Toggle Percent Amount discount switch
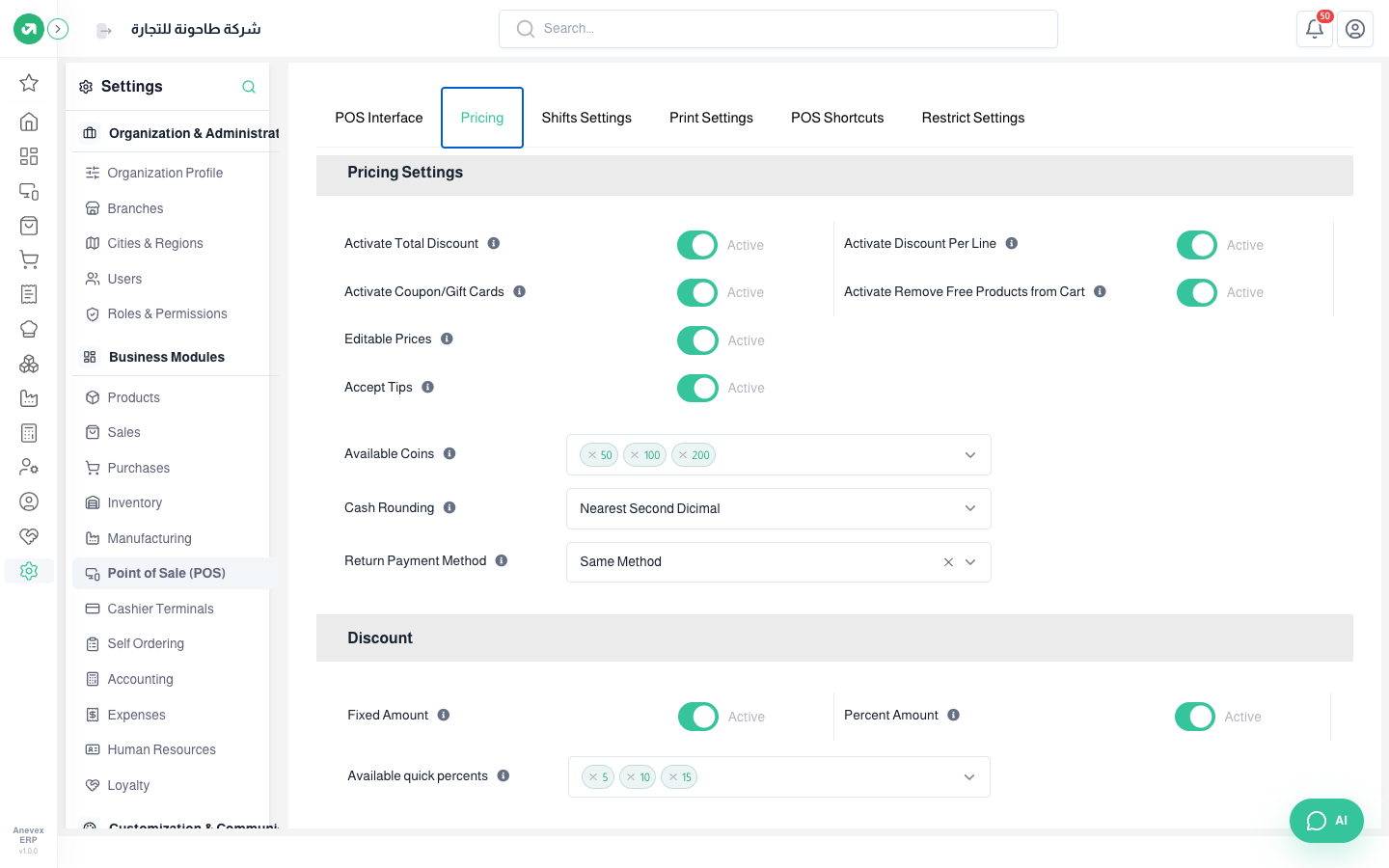Screen dimensions: 1389x868 [x=1195, y=717]
